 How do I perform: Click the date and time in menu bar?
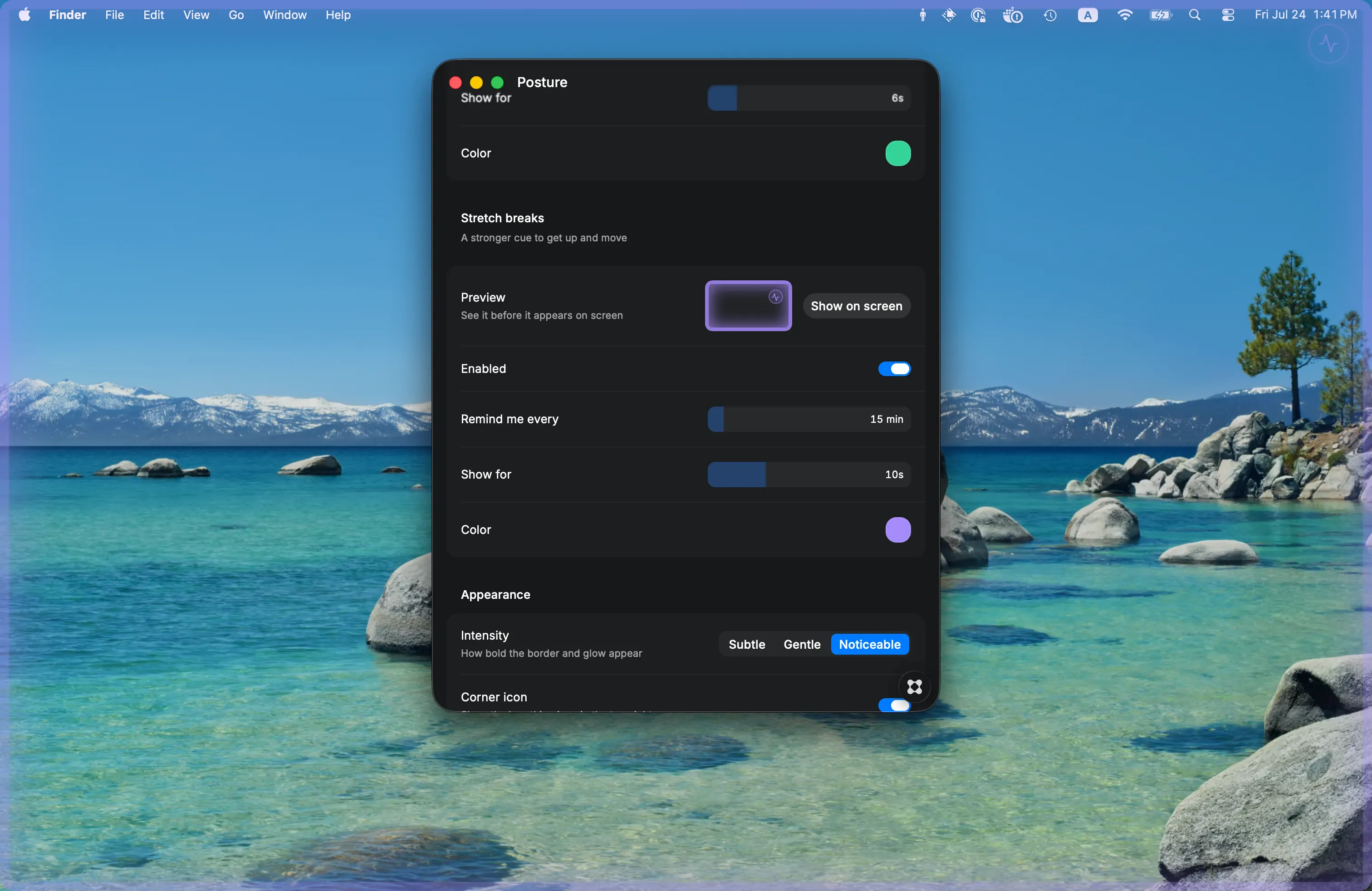point(1306,15)
